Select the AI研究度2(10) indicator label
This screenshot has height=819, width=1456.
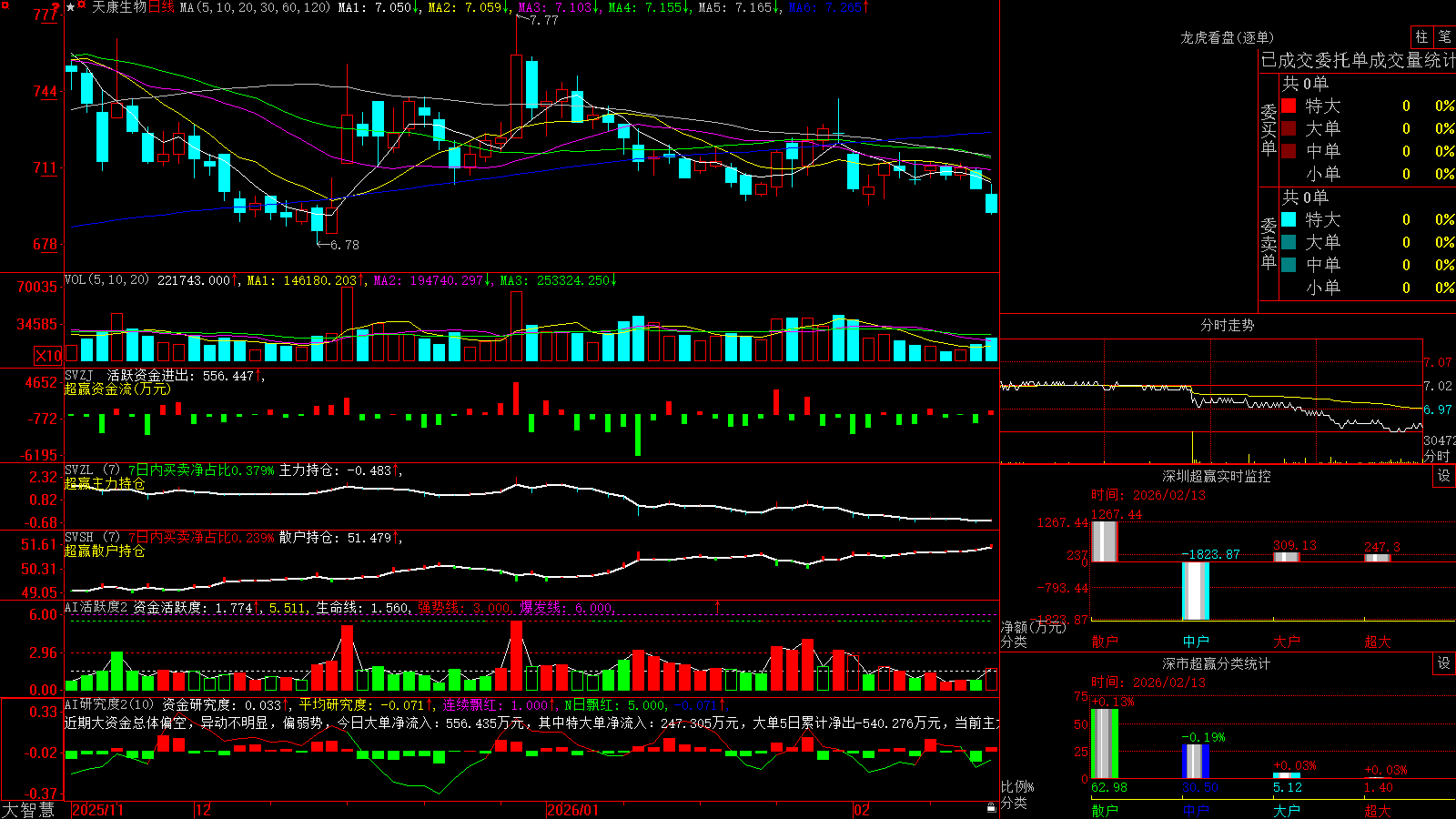(109, 704)
